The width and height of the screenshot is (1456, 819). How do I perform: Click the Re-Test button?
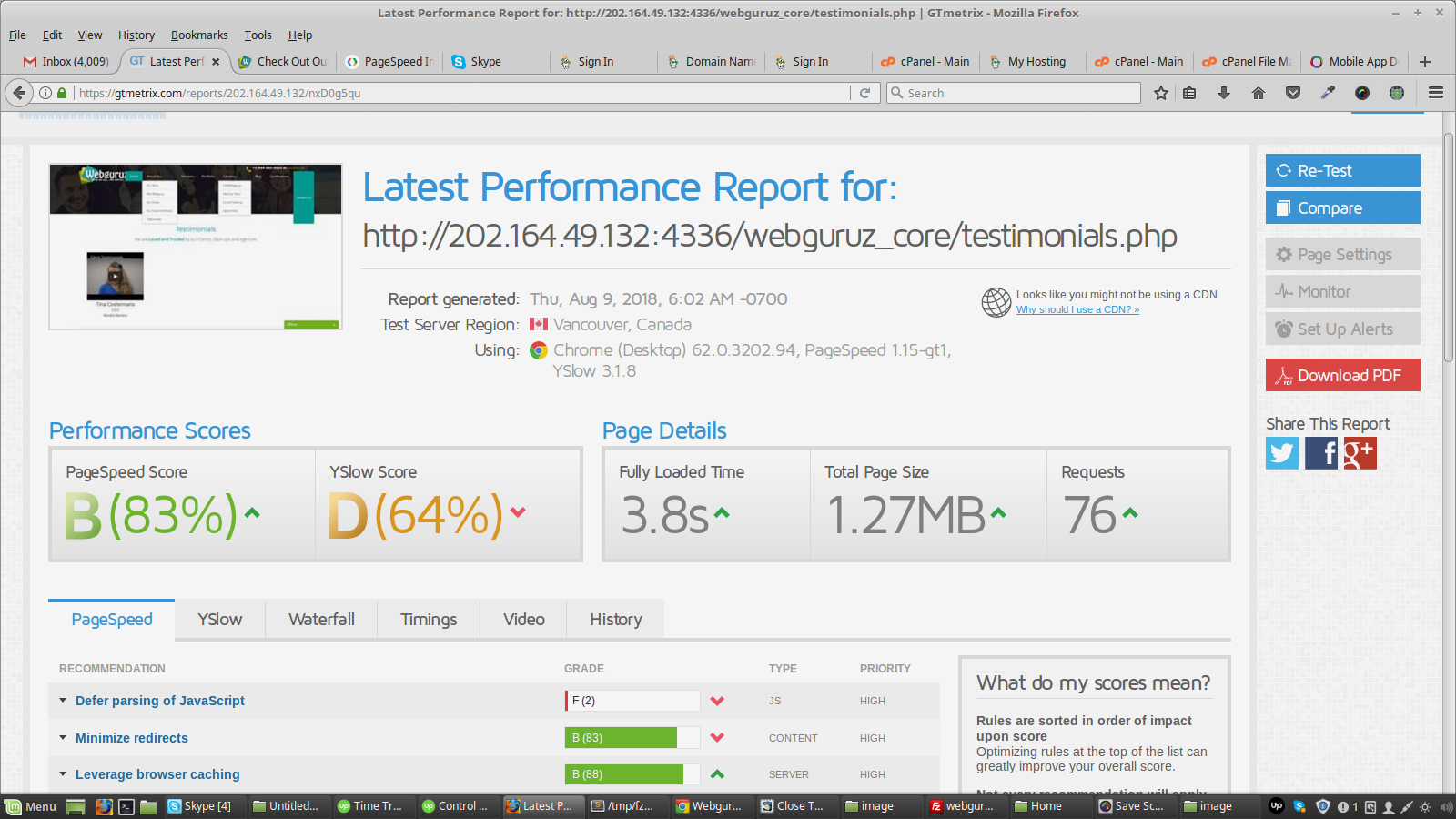[1342, 170]
